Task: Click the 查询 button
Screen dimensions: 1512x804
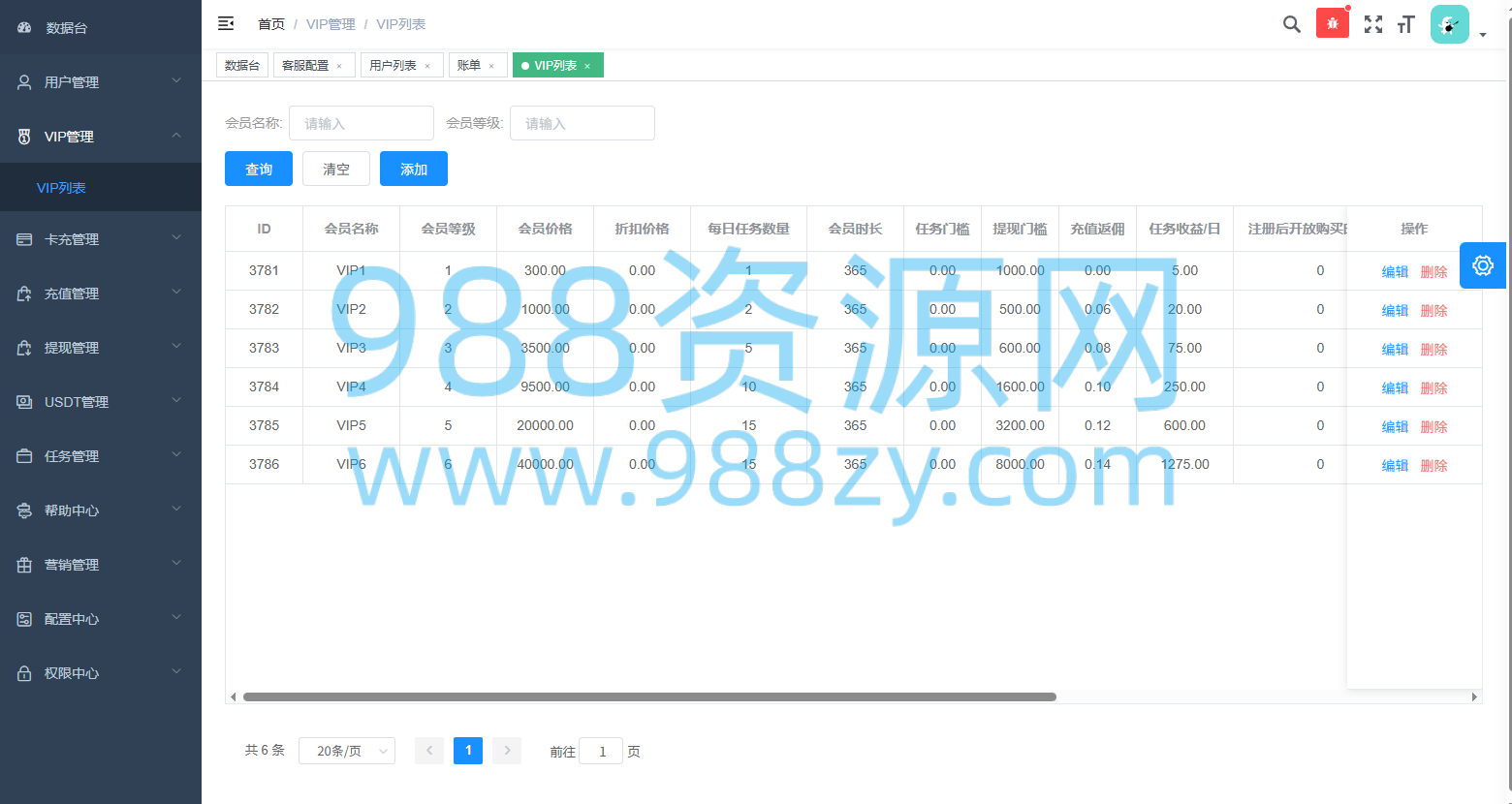Action: 259,169
